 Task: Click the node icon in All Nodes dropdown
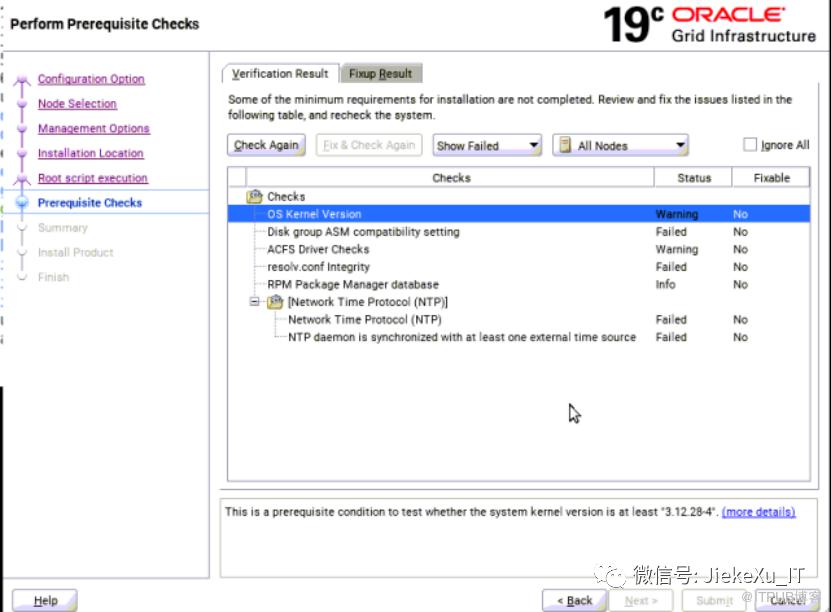[565, 145]
